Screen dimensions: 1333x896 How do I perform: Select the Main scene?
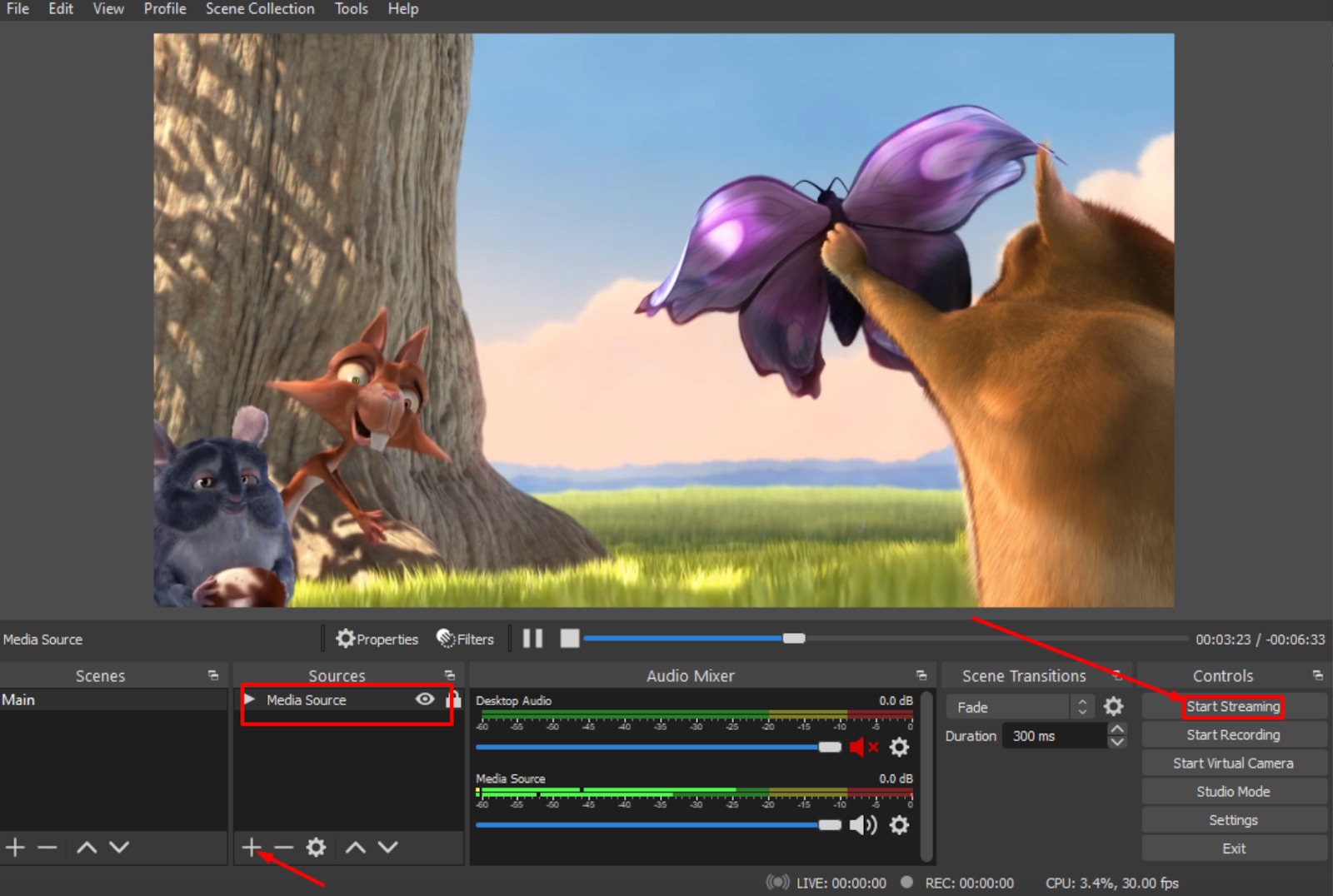pyautogui.click(x=113, y=699)
